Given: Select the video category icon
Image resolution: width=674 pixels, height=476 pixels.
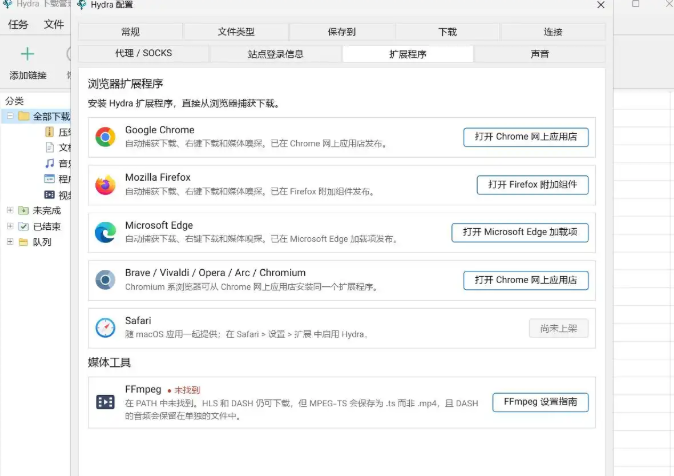Looking at the screenshot, I should pyautogui.click(x=50, y=195).
